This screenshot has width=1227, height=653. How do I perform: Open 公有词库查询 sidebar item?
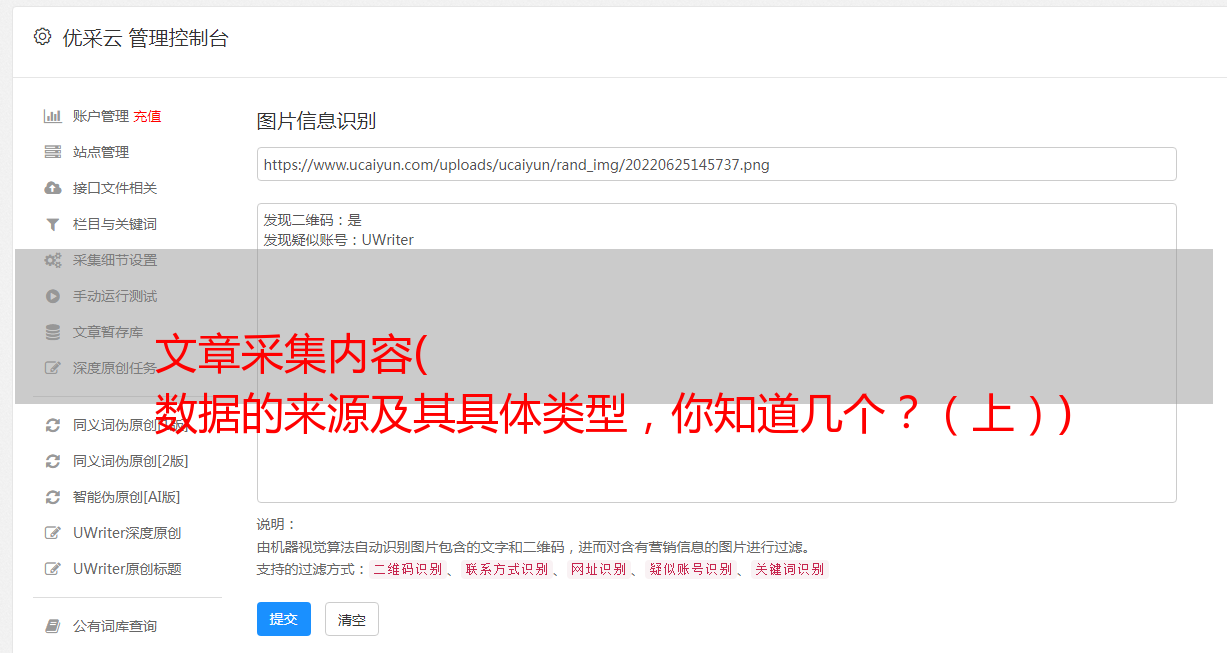(x=115, y=626)
